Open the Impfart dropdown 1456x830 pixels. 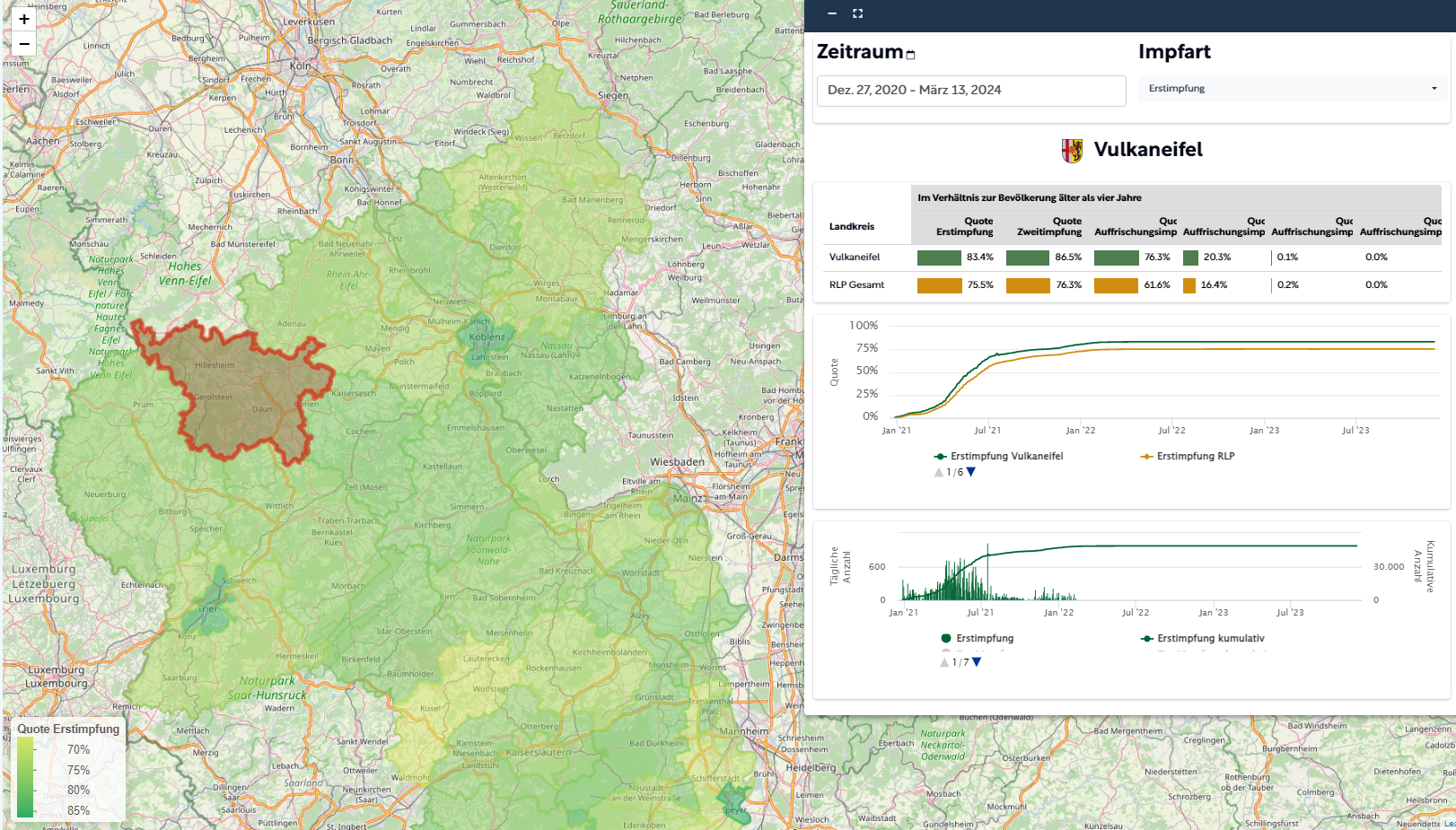(x=1292, y=88)
